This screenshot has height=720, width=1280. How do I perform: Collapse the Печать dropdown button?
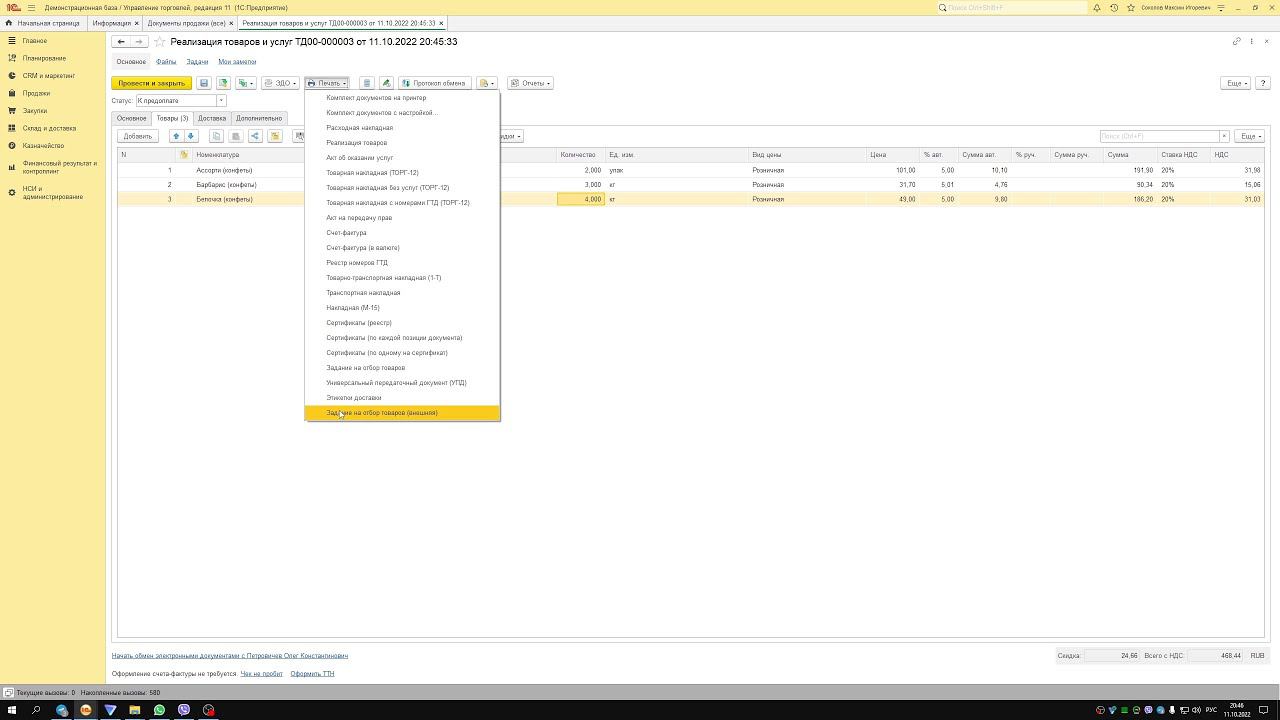pyautogui.click(x=327, y=83)
